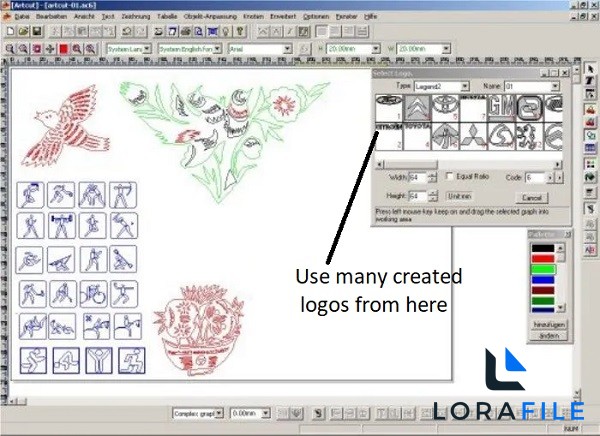Open the Optionen menu
Screen dimensions: 600x436
316,17
